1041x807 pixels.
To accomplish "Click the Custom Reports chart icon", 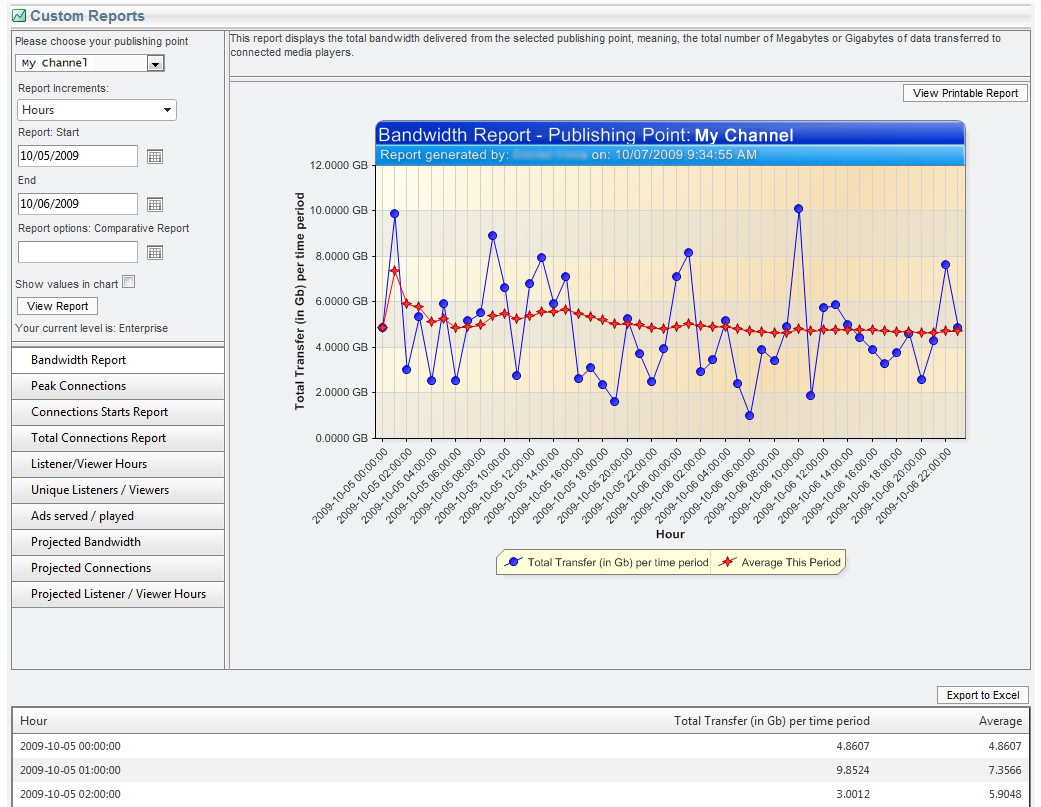I will pos(18,16).
